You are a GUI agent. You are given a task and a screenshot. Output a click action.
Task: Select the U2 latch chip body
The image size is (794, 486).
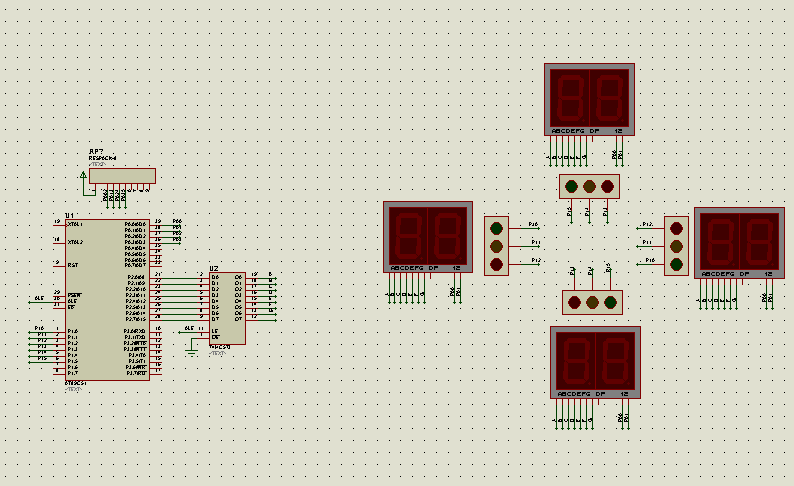(227, 309)
